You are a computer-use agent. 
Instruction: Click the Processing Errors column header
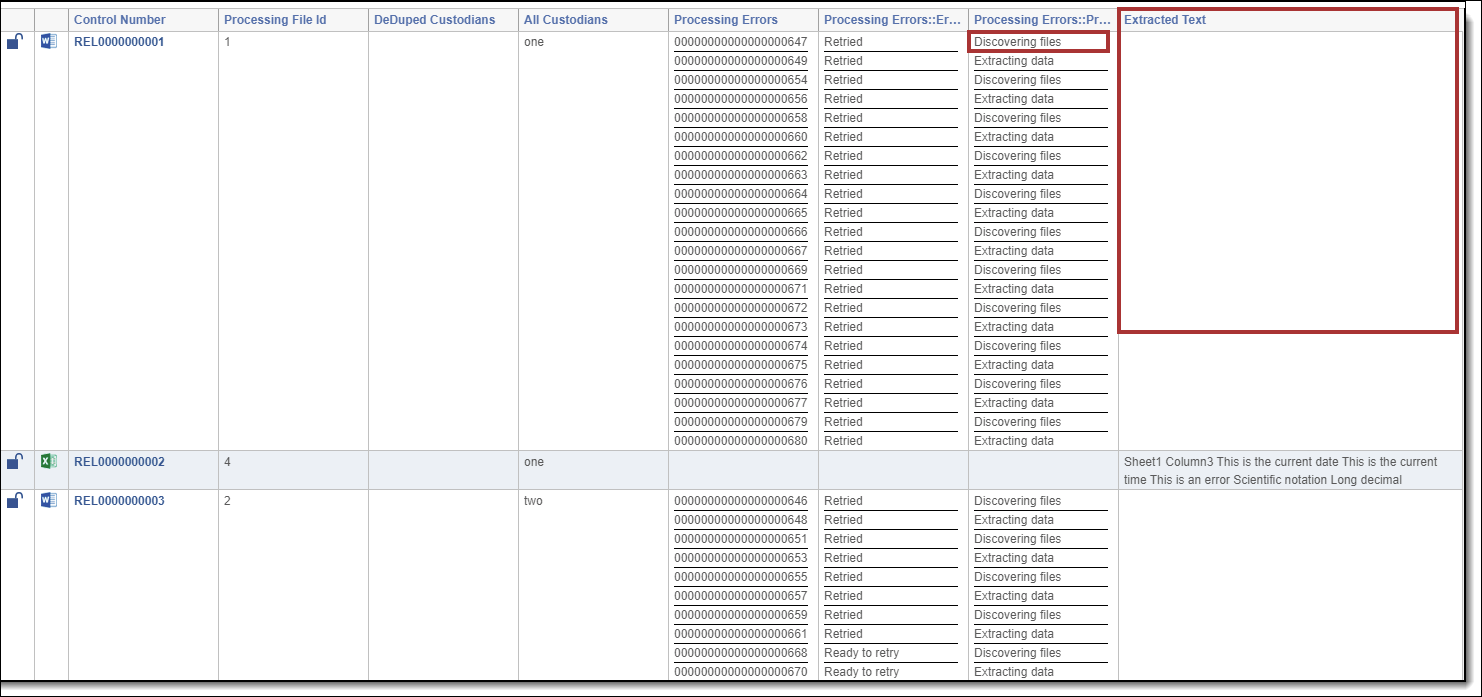tap(726, 20)
